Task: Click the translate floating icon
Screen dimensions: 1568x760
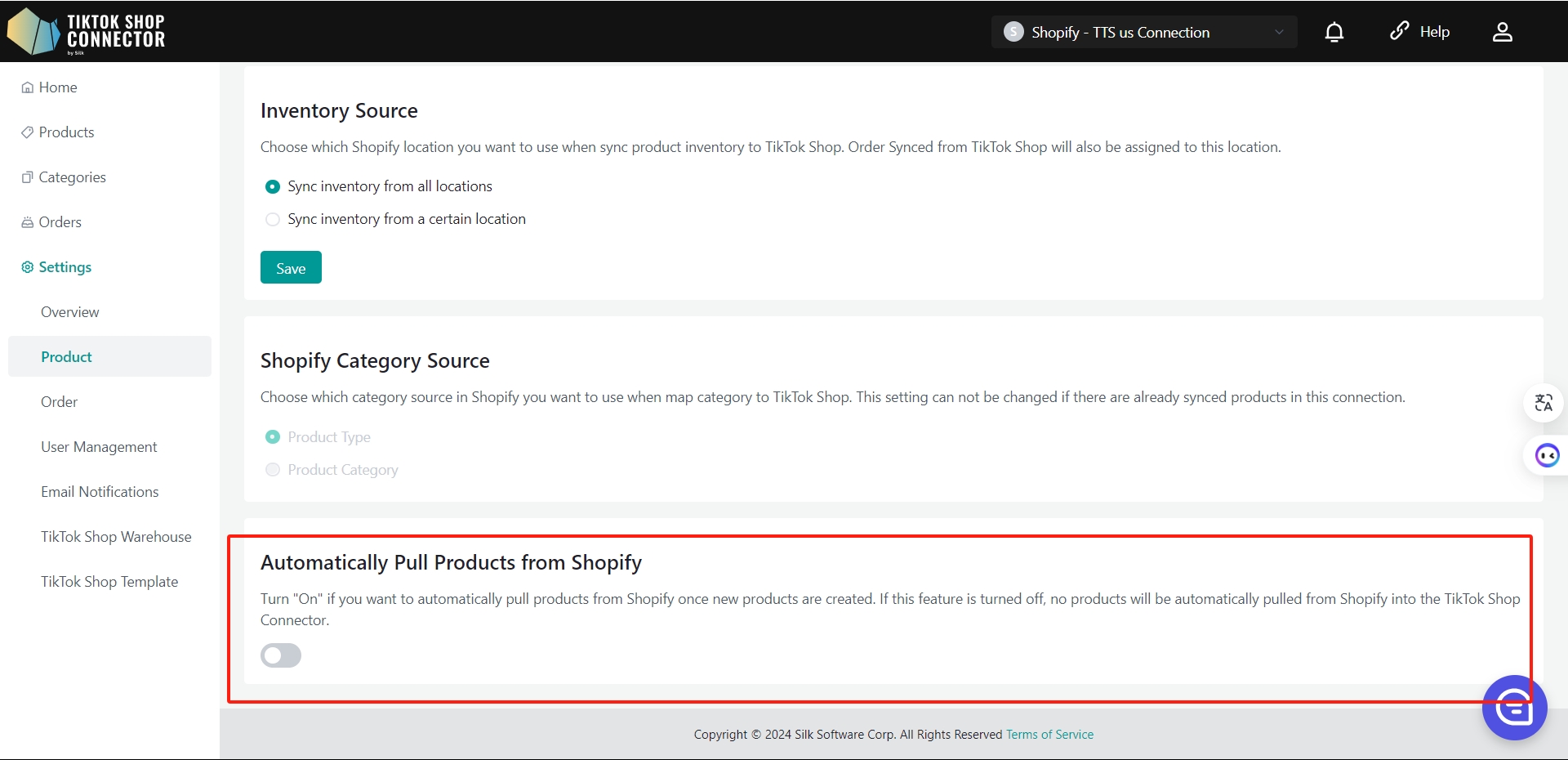Action: (x=1543, y=403)
